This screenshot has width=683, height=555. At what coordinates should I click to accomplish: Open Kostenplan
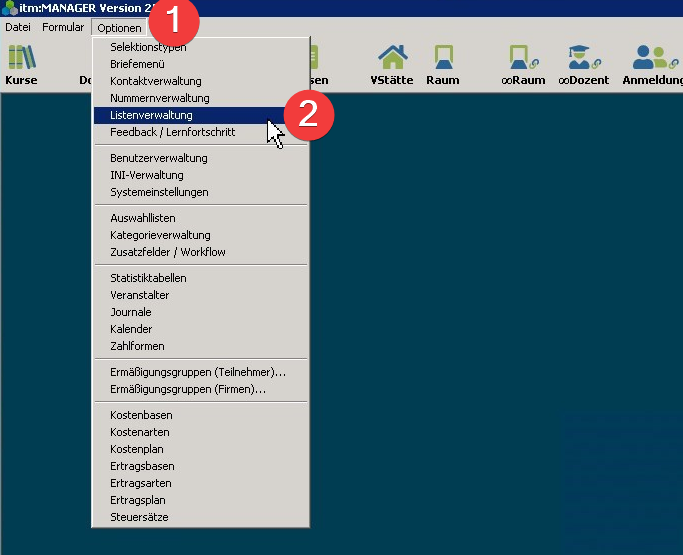point(201,449)
